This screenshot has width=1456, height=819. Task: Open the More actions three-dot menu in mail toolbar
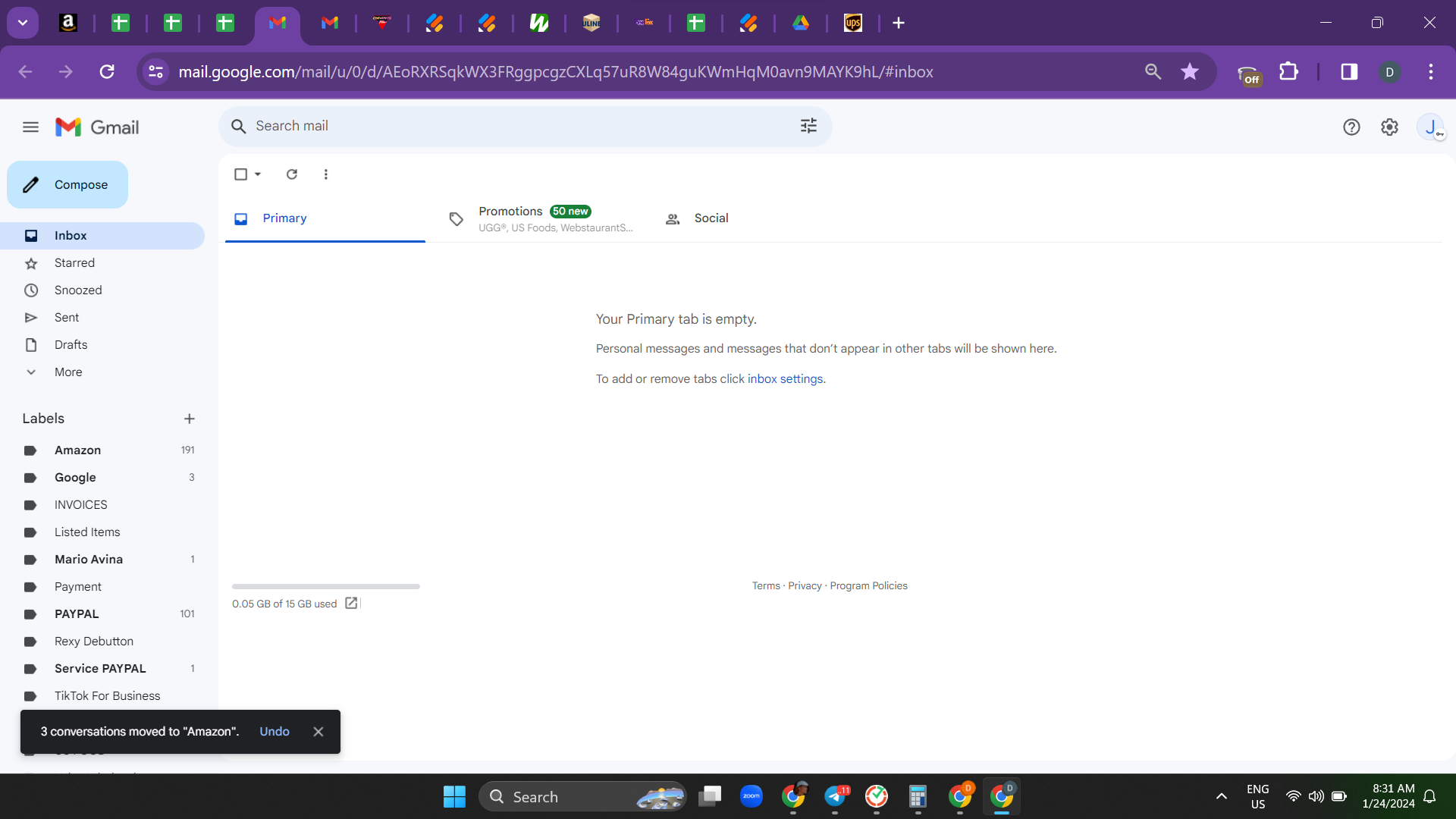coord(326,174)
